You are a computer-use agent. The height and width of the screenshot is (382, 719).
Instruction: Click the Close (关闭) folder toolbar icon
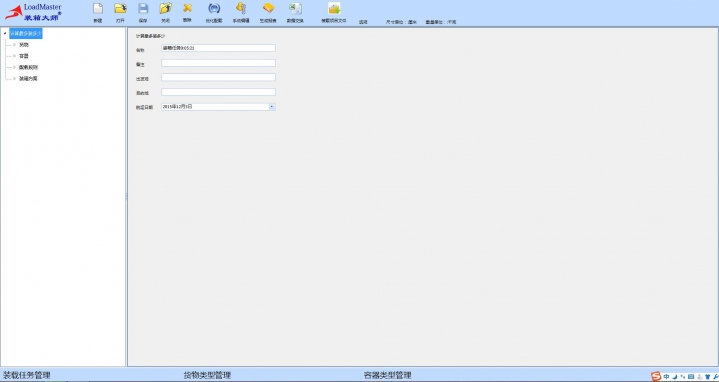click(166, 8)
